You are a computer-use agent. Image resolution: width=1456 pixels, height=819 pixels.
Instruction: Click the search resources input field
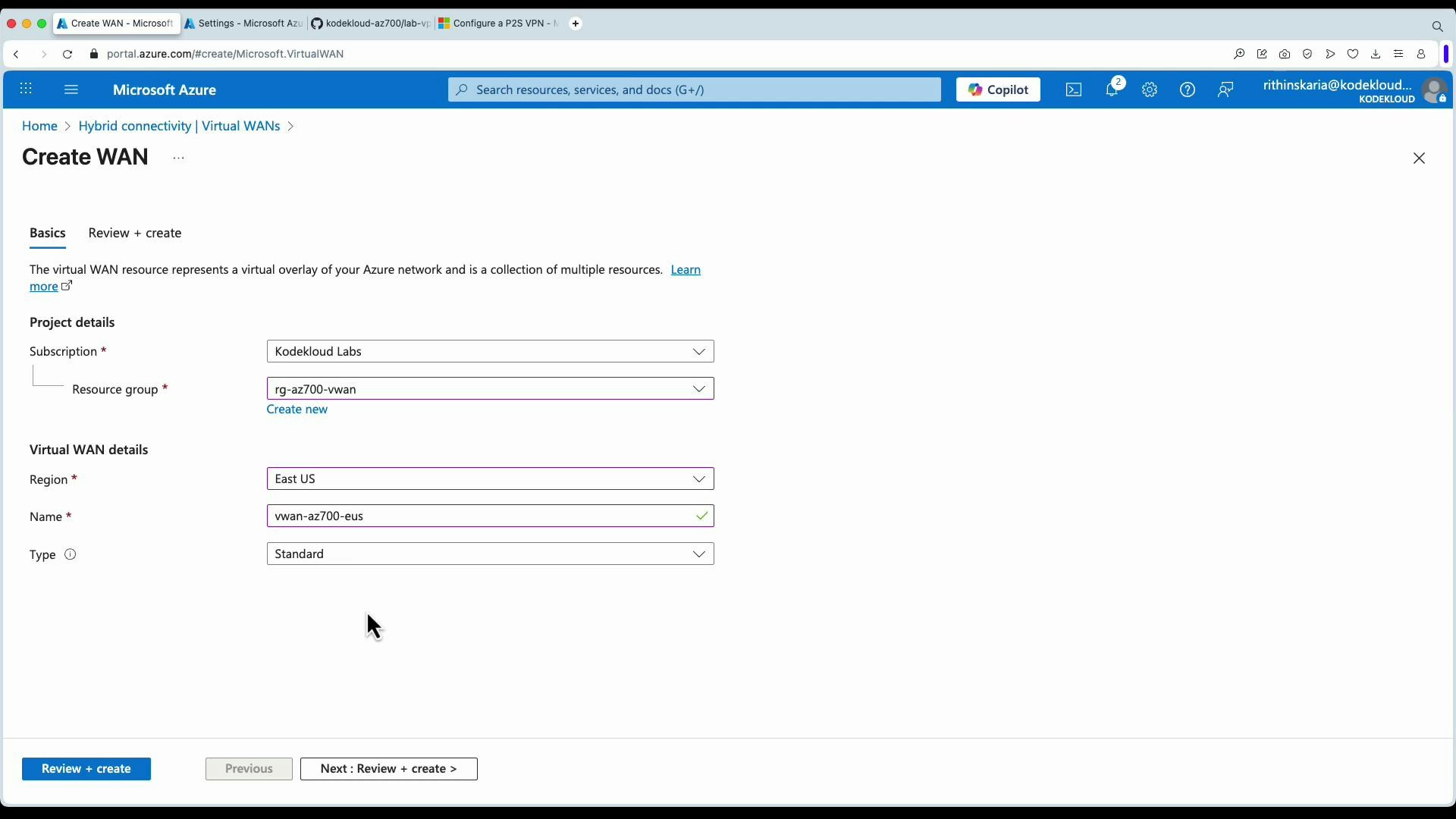click(693, 89)
